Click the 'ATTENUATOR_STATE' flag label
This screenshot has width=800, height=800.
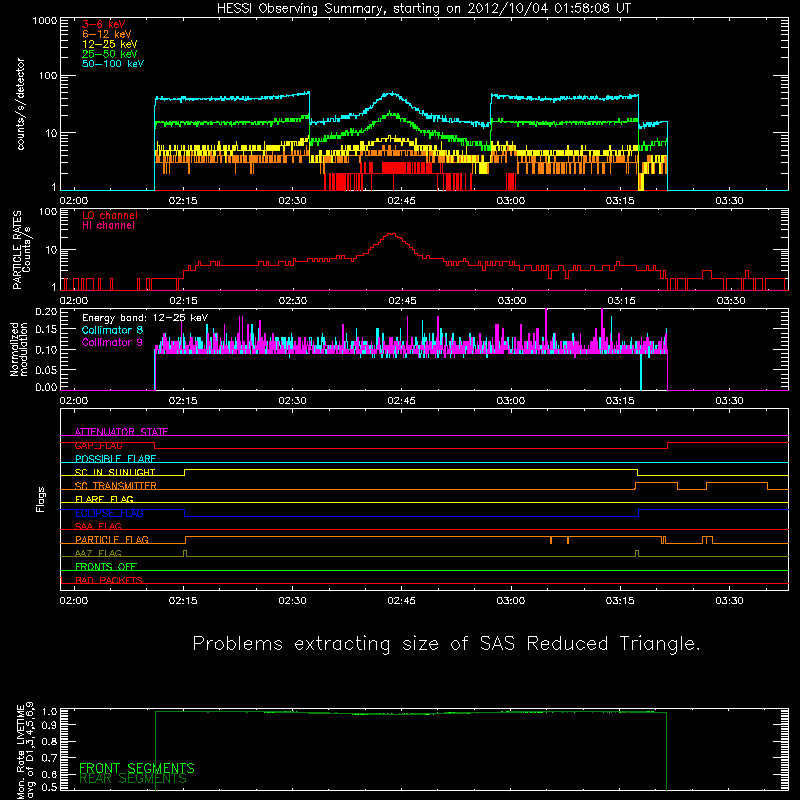coord(121,432)
